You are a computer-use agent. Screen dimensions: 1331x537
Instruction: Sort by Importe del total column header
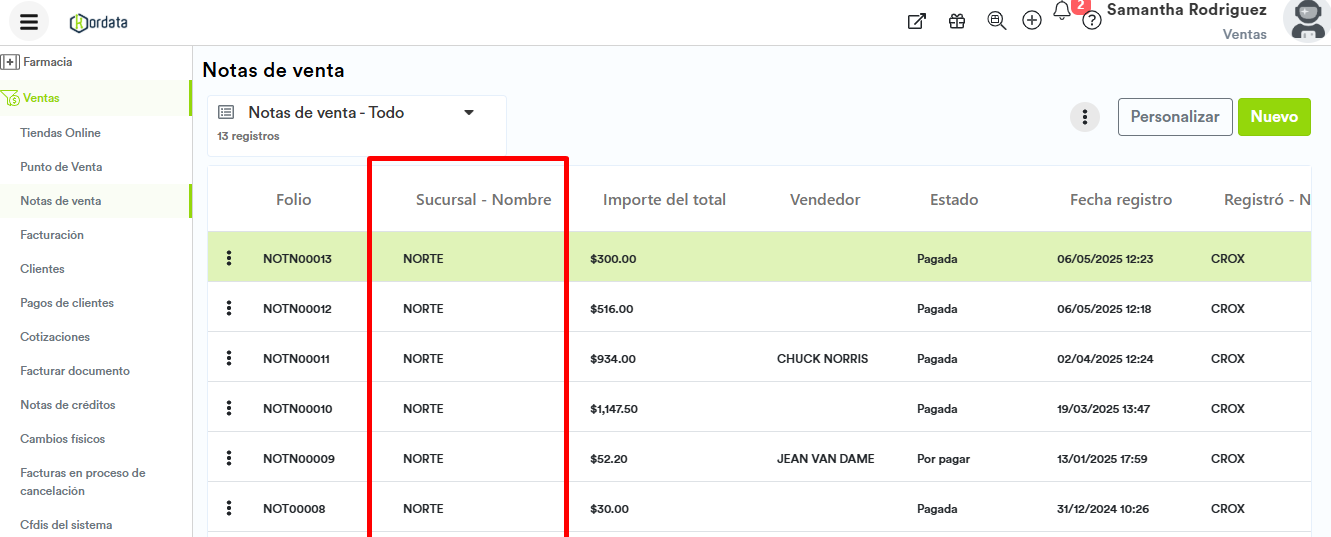[664, 200]
